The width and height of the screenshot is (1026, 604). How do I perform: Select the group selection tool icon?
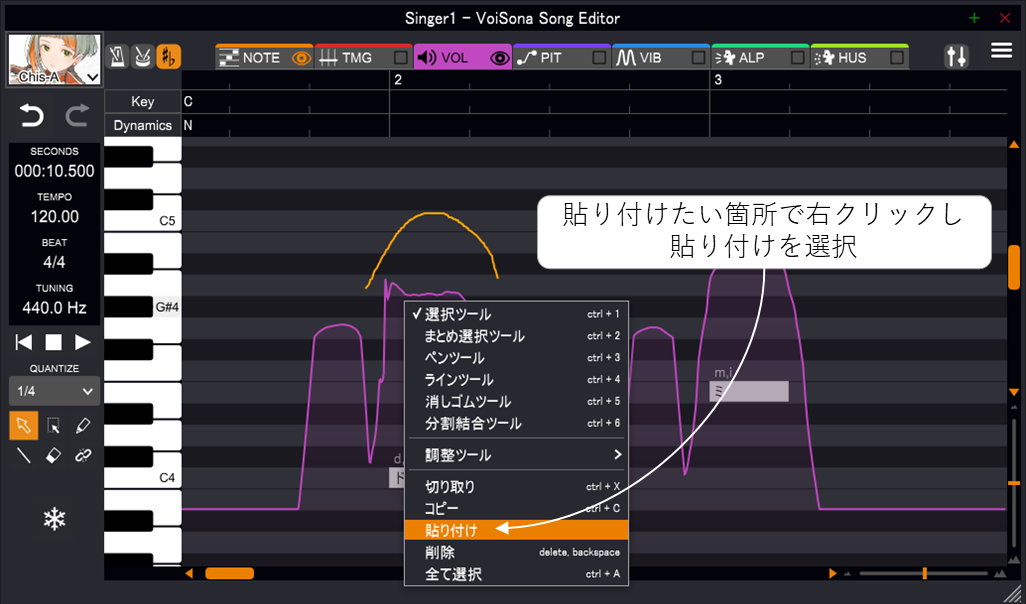coord(54,426)
